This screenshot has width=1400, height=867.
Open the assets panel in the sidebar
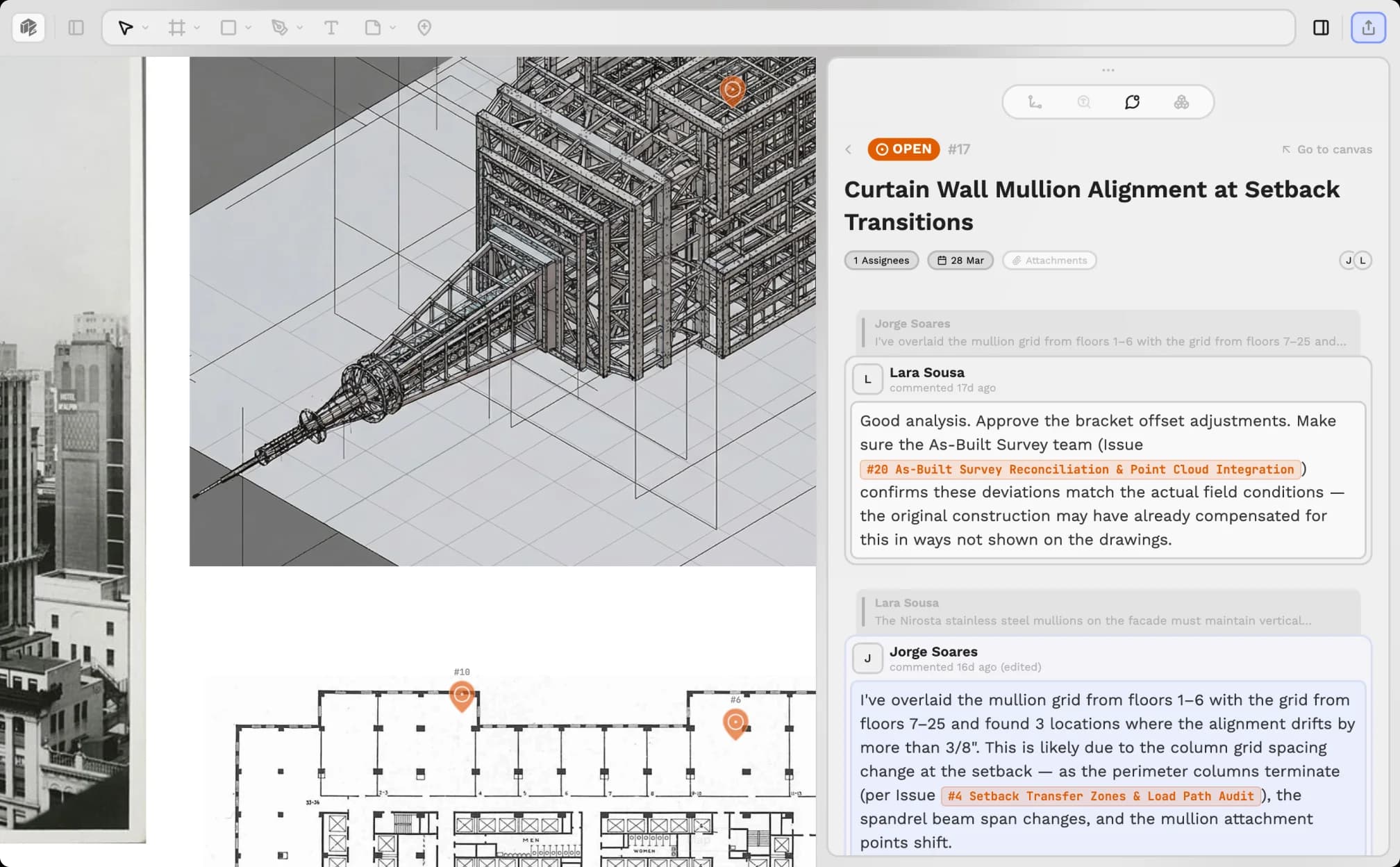1181,101
